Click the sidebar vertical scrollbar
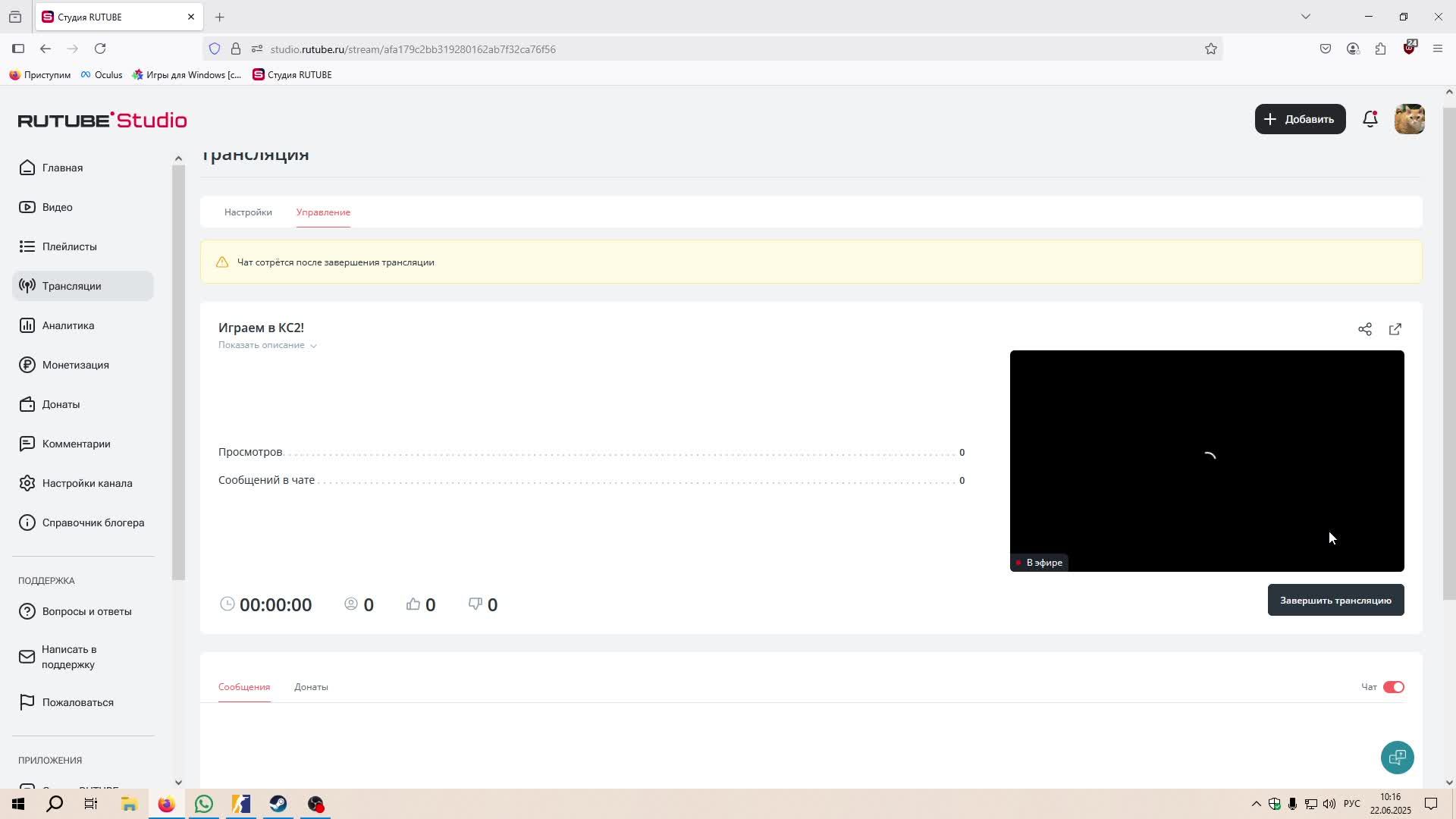1456x819 pixels. (178, 372)
